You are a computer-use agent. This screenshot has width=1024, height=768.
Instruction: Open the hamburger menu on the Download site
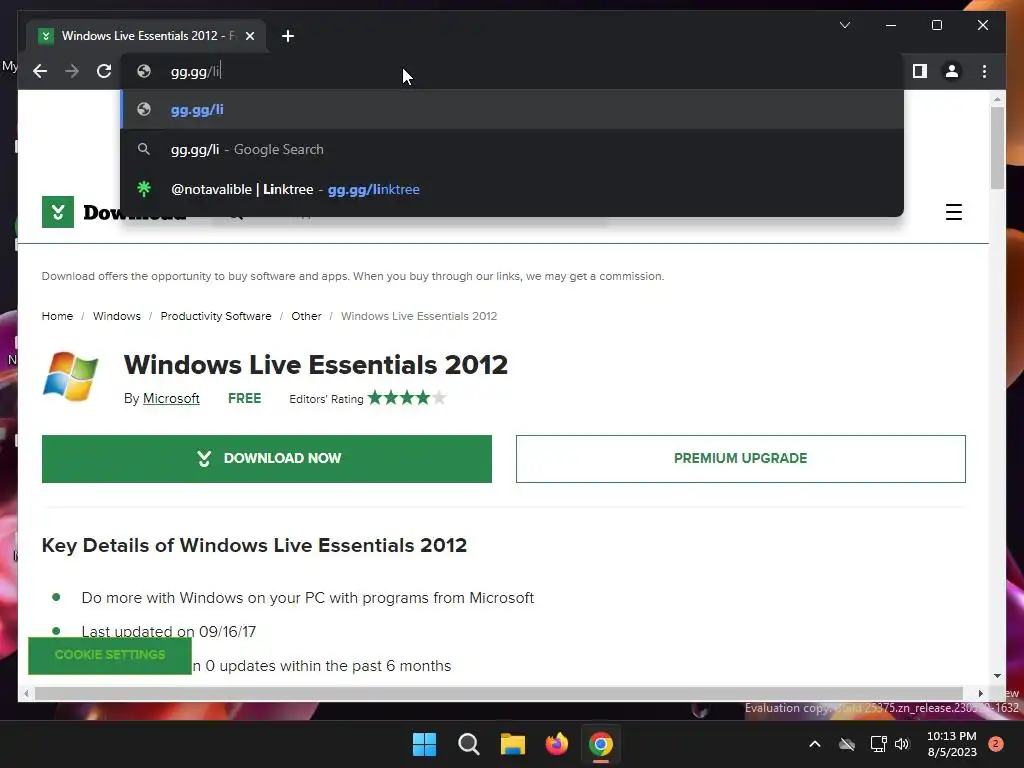pos(953,212)
